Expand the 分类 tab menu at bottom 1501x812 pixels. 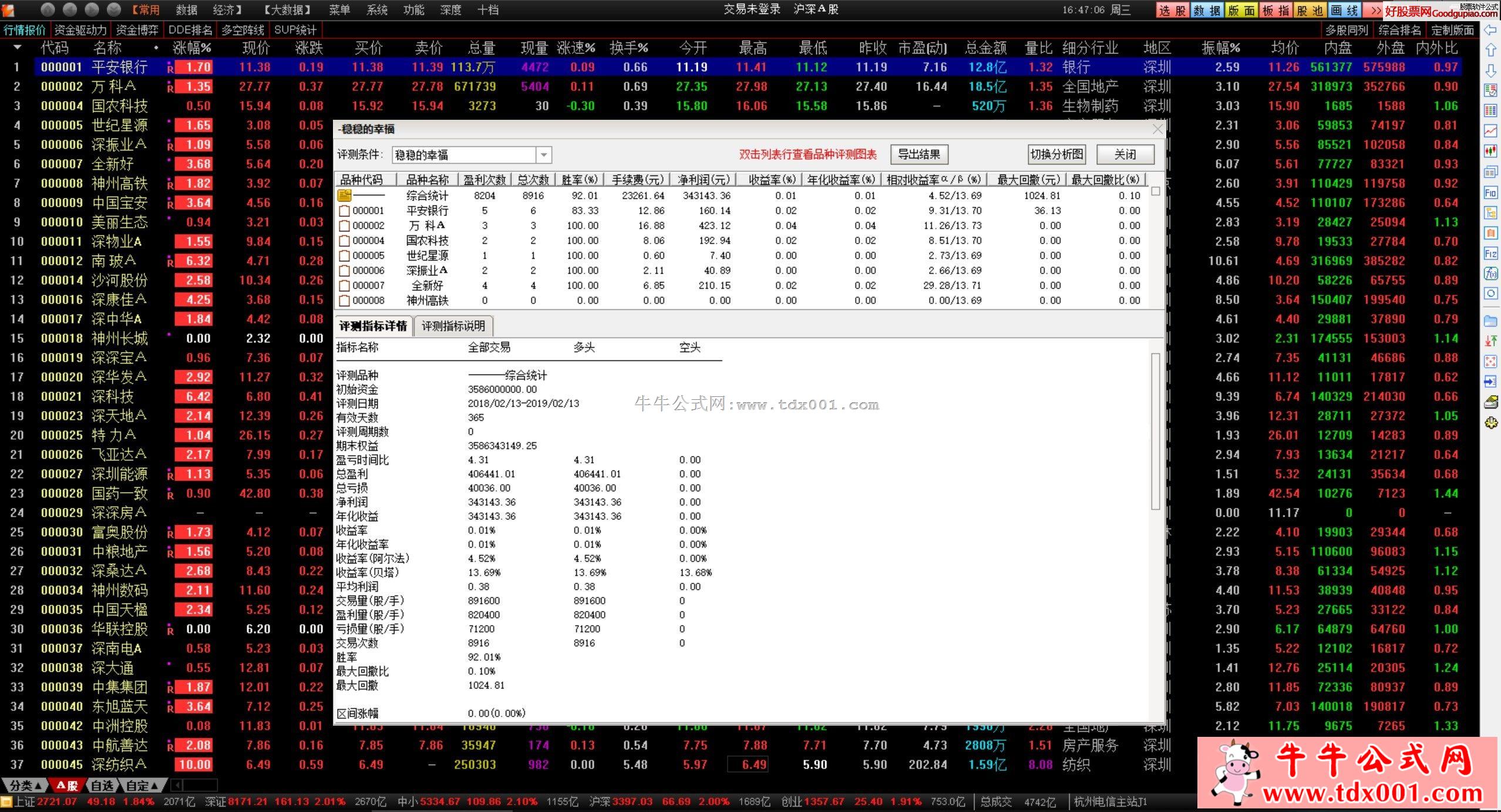[25, 785]
